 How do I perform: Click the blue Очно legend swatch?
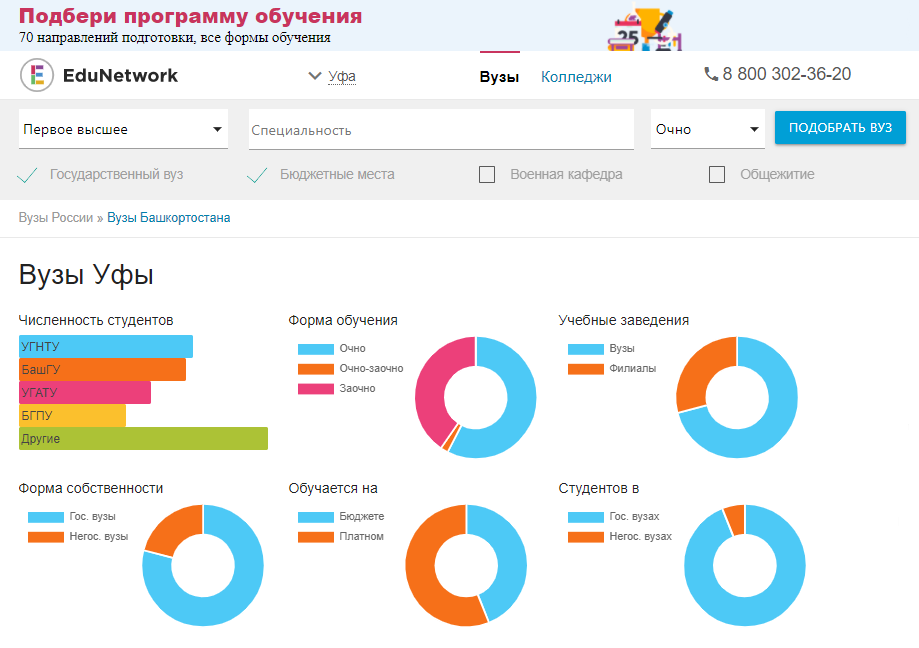click(x=315, y=349)
